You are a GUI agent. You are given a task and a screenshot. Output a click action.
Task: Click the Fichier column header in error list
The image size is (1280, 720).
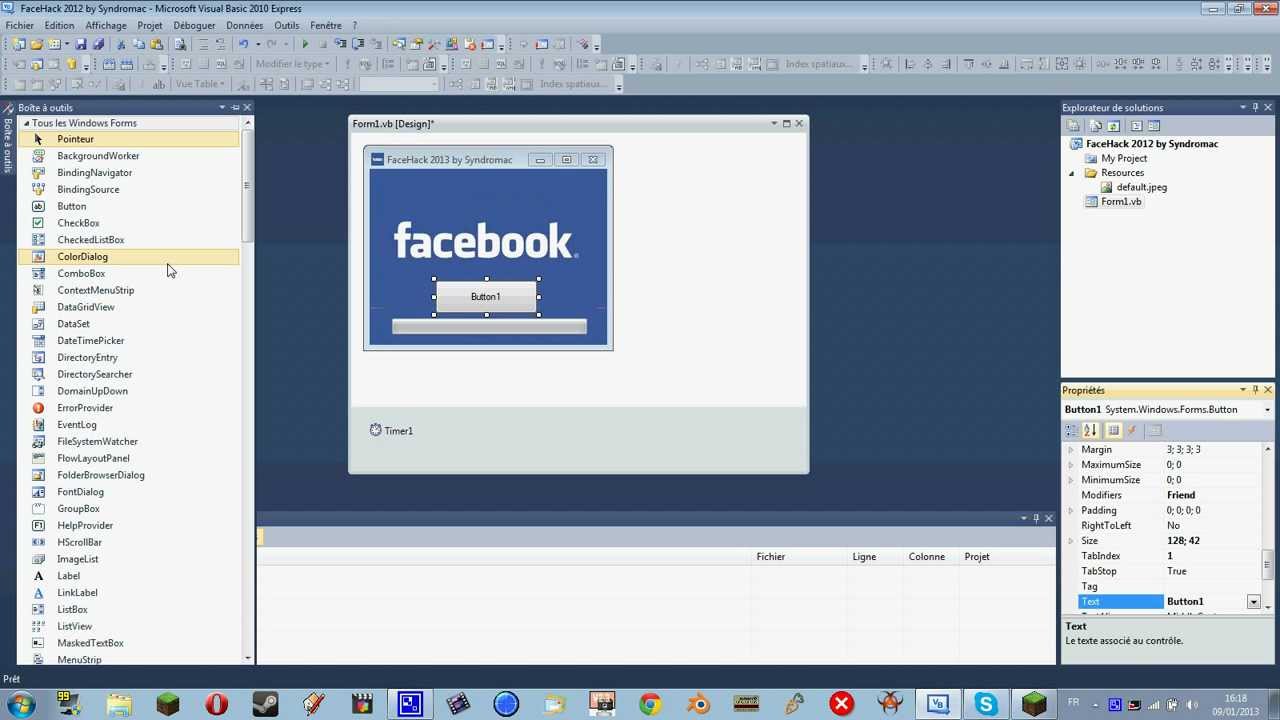pyautogui.click(x=771, y=557)
